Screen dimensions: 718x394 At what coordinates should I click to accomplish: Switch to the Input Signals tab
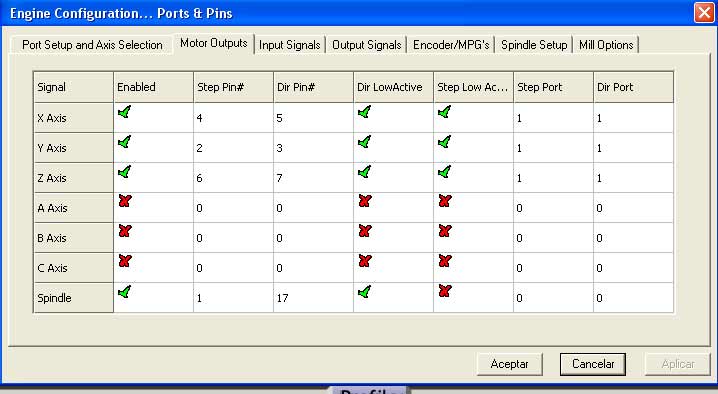[289, 45]
